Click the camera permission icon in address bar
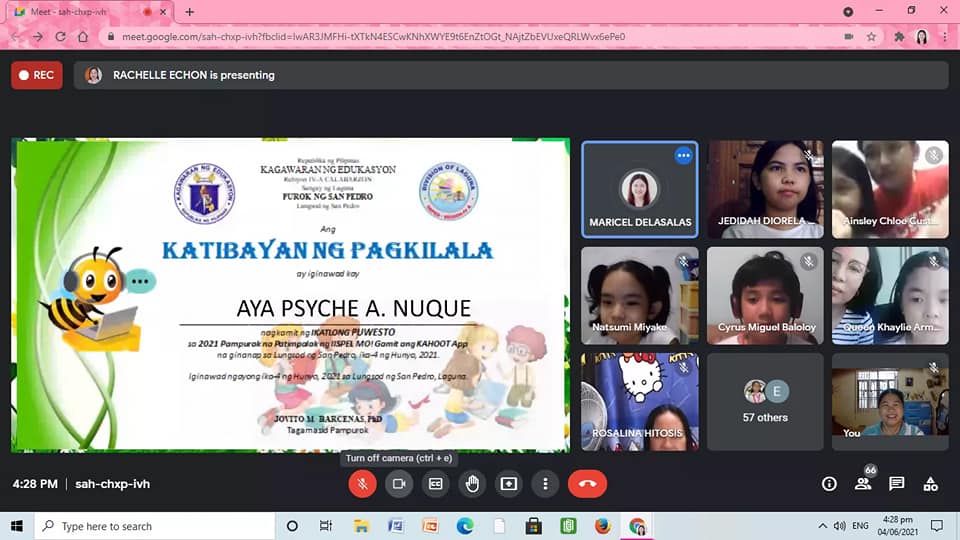The height and width of the screenshot is (540, 960). click(849, 37)
